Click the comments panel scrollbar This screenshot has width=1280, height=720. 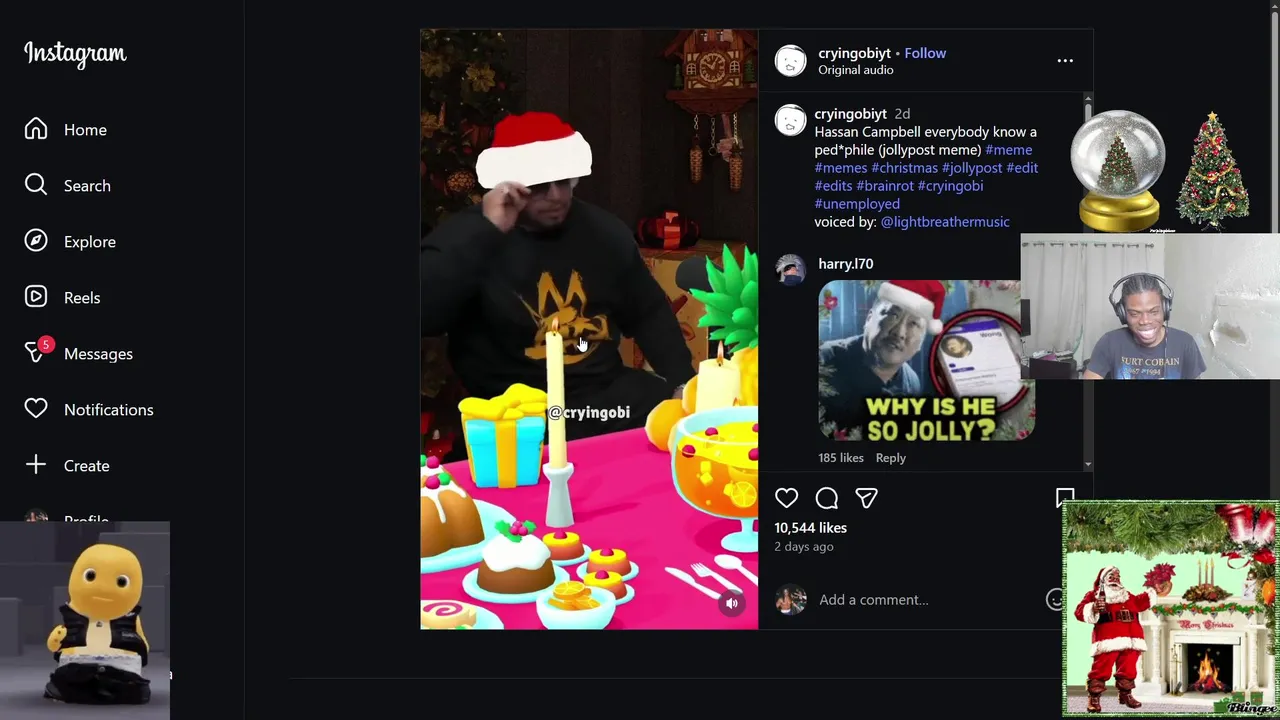pyautogui.click(x=1088, y=280)
